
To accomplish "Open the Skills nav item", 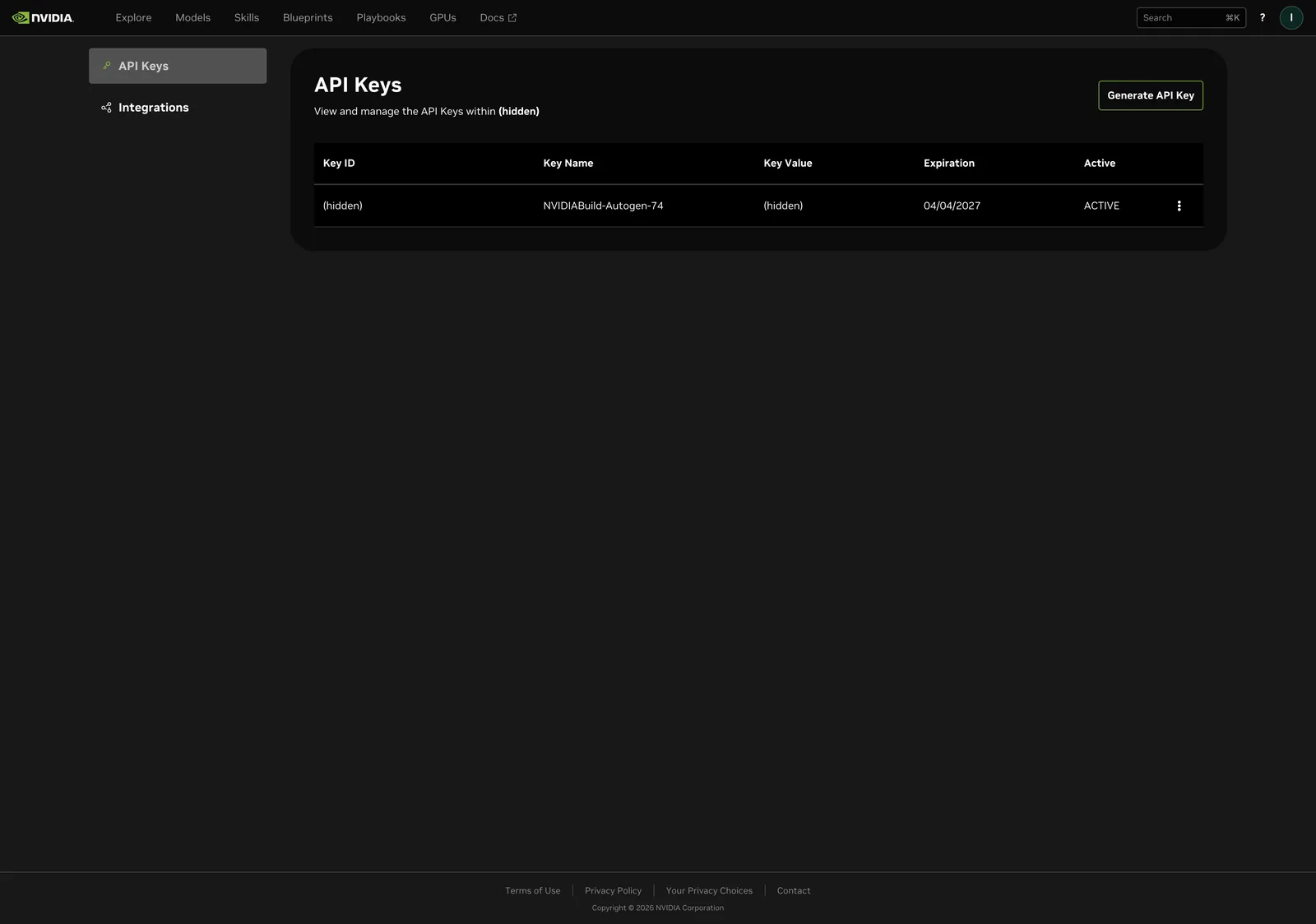I will [x=247, y=17].
